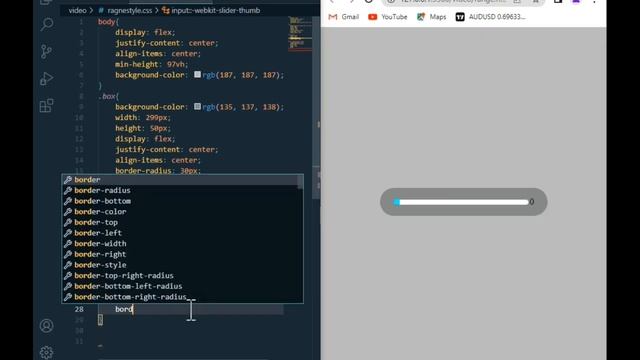The image size is (640, 360).
Task: Open the Accounts menu icon
Action: coord(47,325)
